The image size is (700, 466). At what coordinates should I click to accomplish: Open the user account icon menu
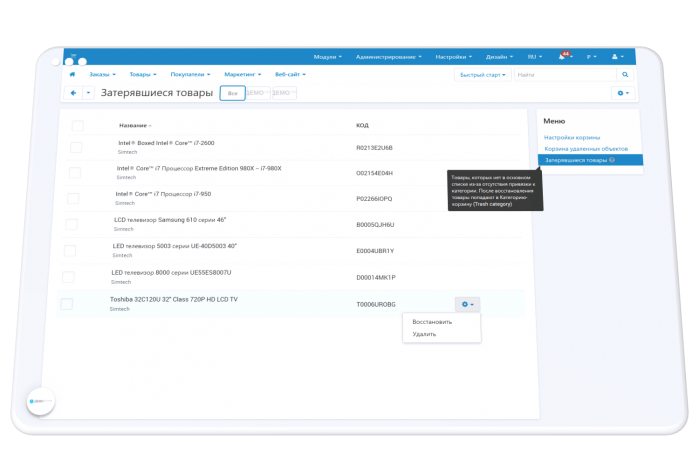[617, 57]
